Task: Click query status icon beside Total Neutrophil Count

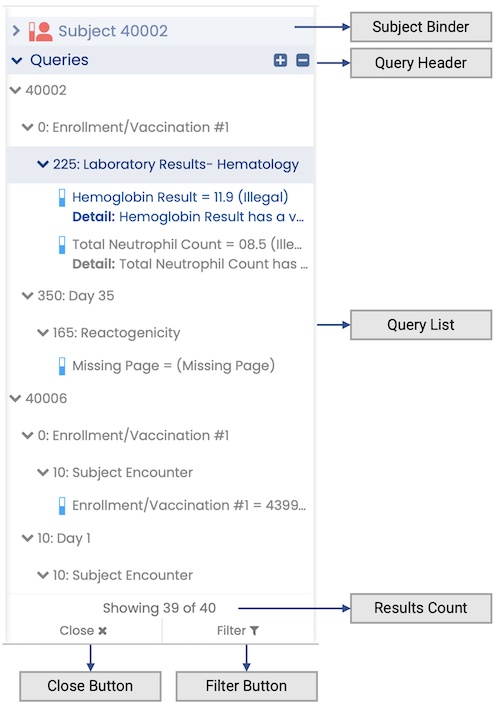Action: (x=62, y=245)
